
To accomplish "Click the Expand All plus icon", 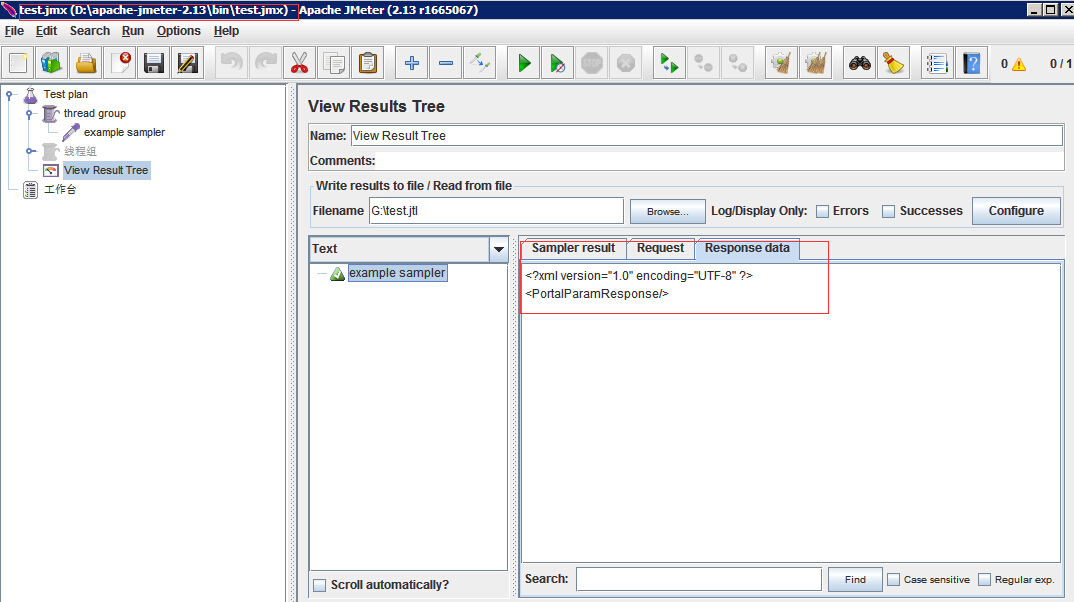I will click(411, 63).
